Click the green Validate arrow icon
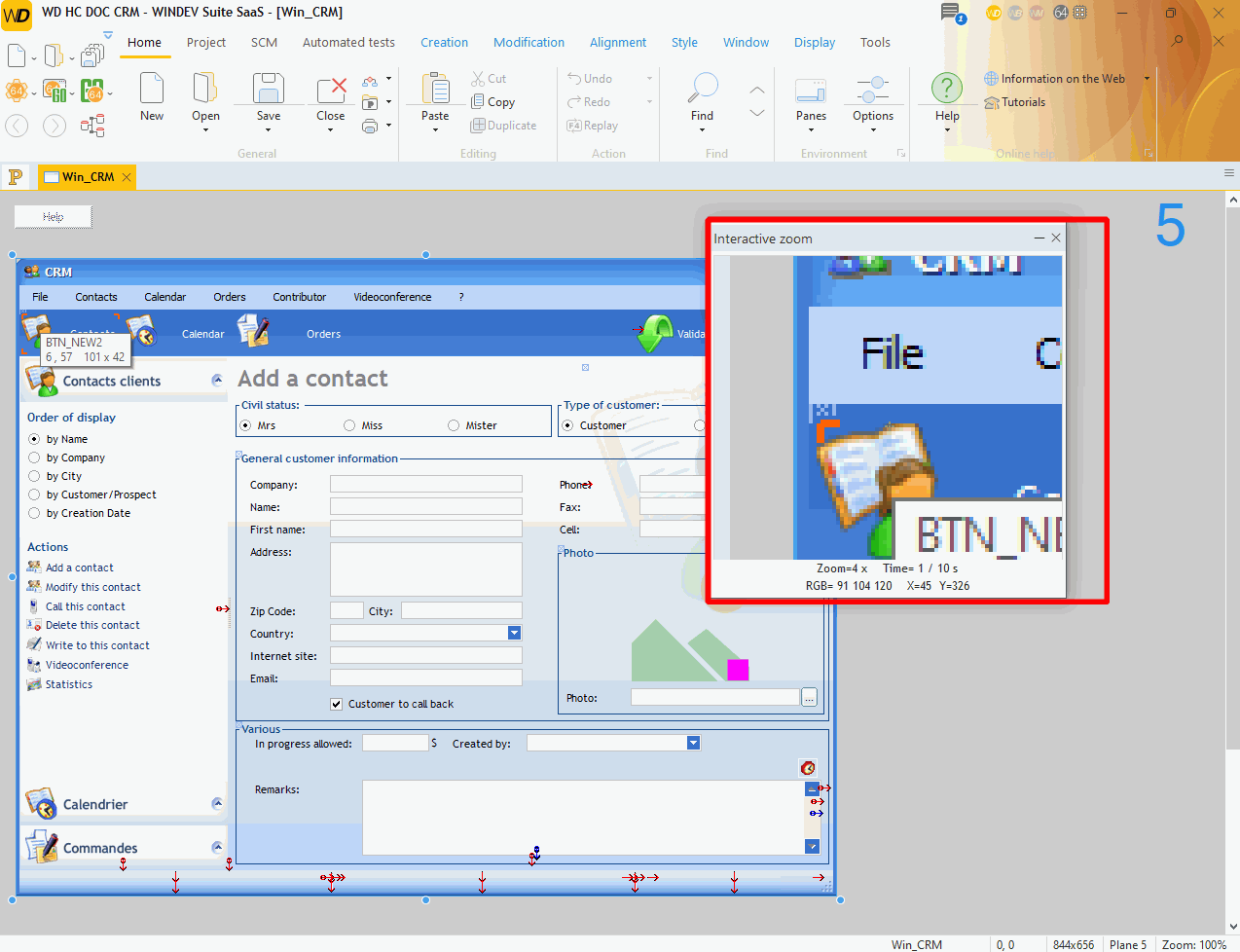 click(653, 333)
